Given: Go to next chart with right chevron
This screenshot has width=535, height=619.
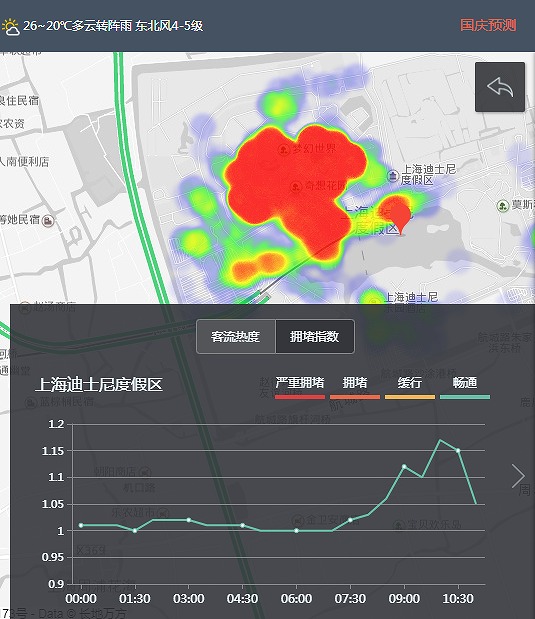Looking at the screenshot, I should 518,476.
